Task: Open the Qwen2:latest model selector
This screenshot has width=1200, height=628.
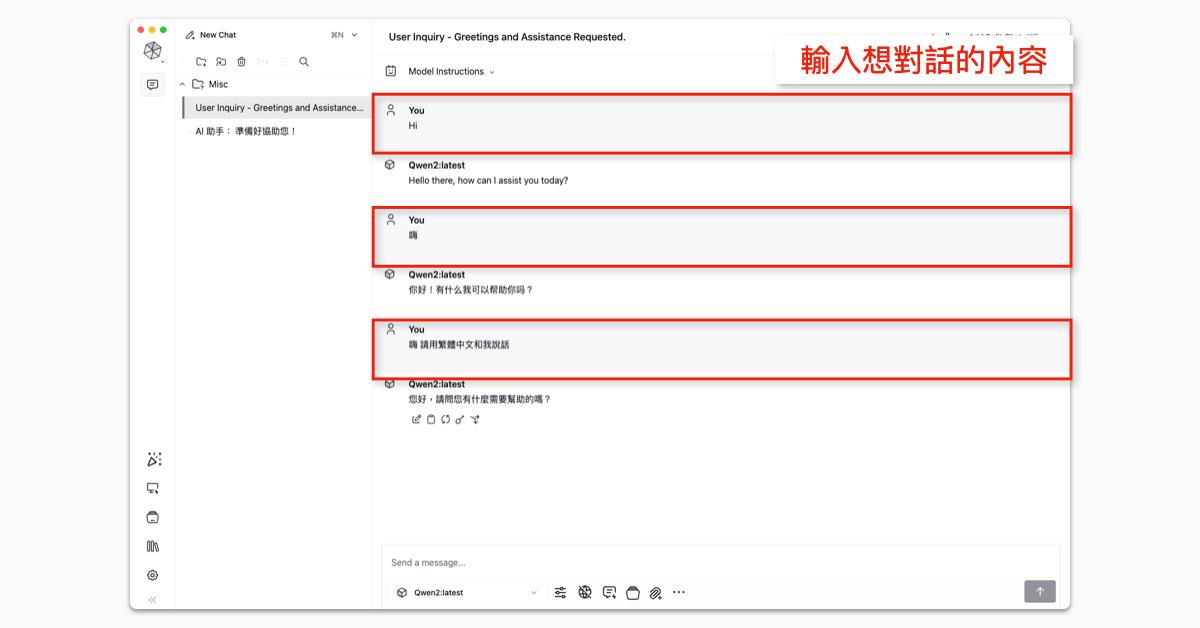Action: [467, 593]
